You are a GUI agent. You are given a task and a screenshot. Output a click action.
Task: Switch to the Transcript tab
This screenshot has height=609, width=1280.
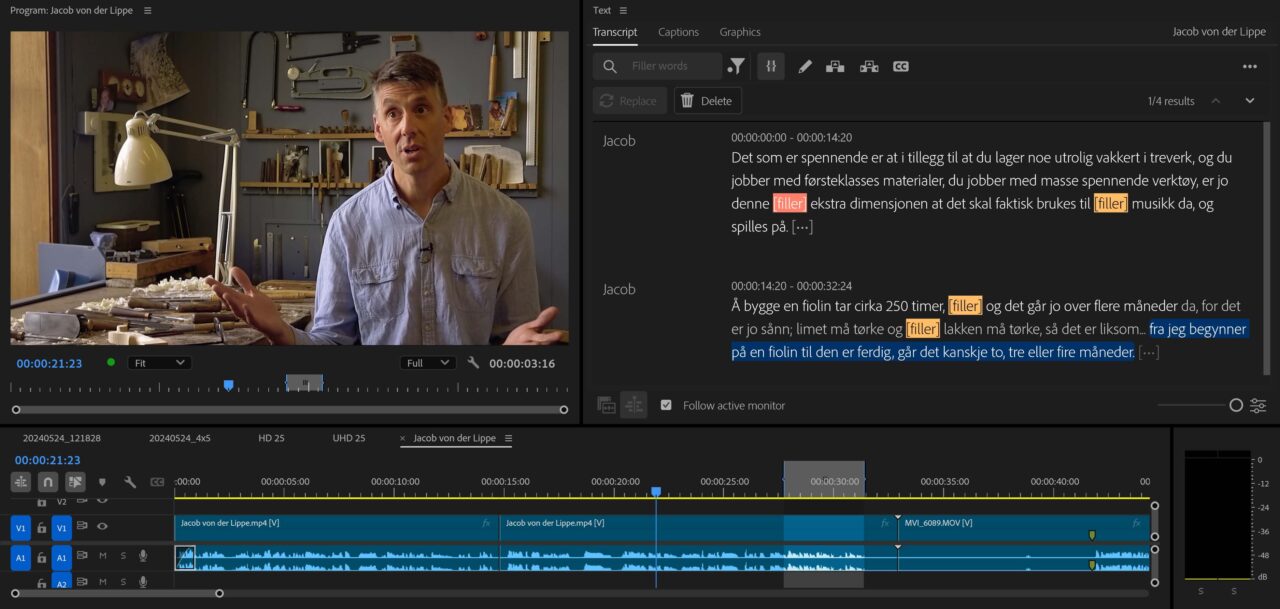pyautogui.click(x=615, y=32)
